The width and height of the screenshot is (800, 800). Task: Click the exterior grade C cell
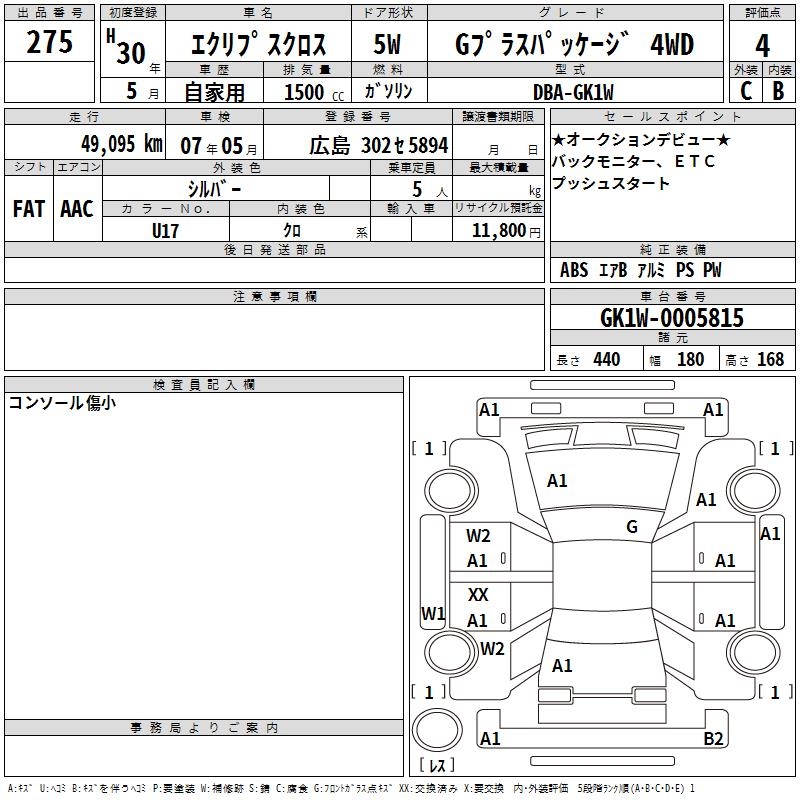point(745,91)
